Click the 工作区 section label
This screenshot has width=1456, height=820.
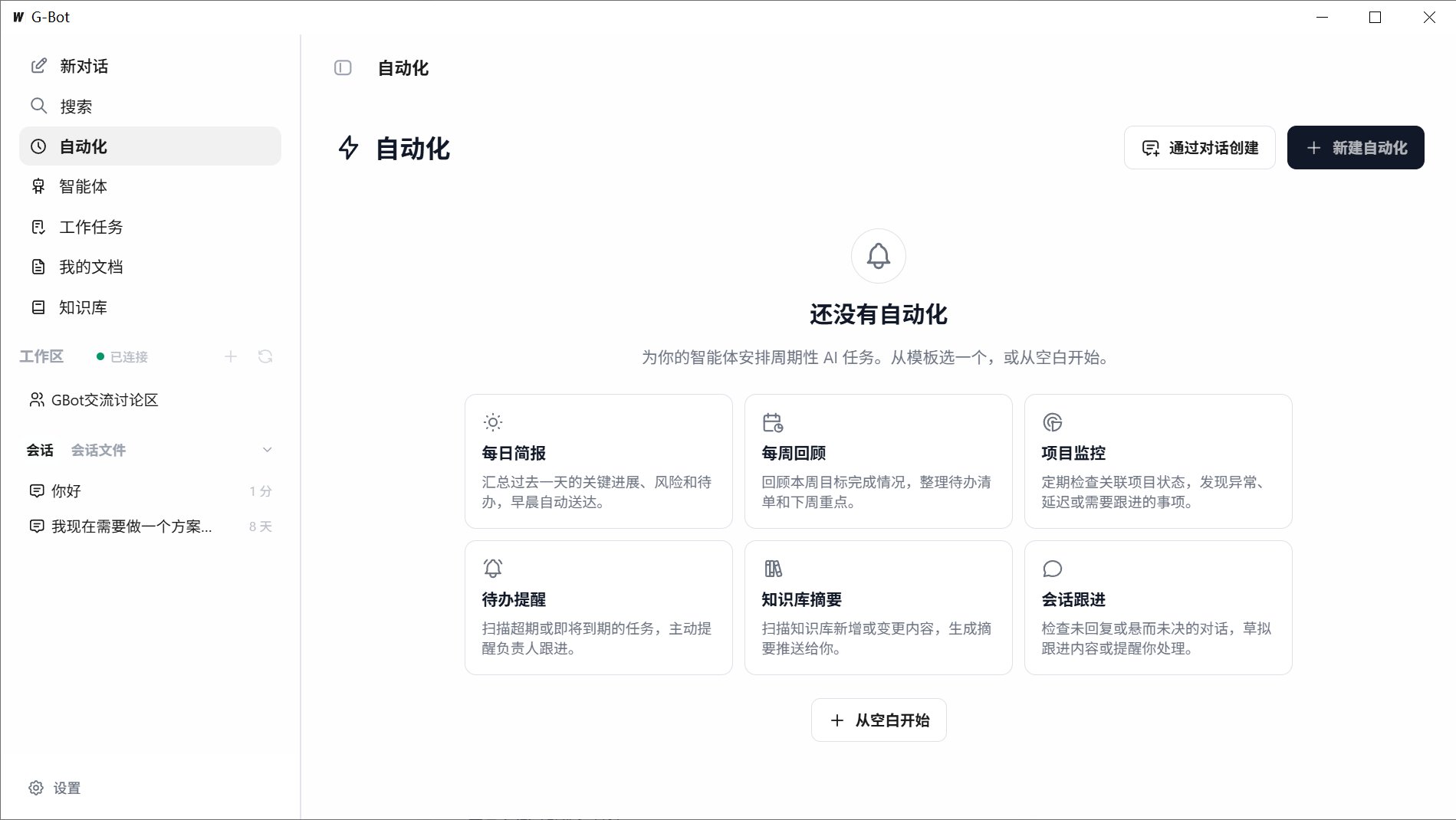coord(41,356)
